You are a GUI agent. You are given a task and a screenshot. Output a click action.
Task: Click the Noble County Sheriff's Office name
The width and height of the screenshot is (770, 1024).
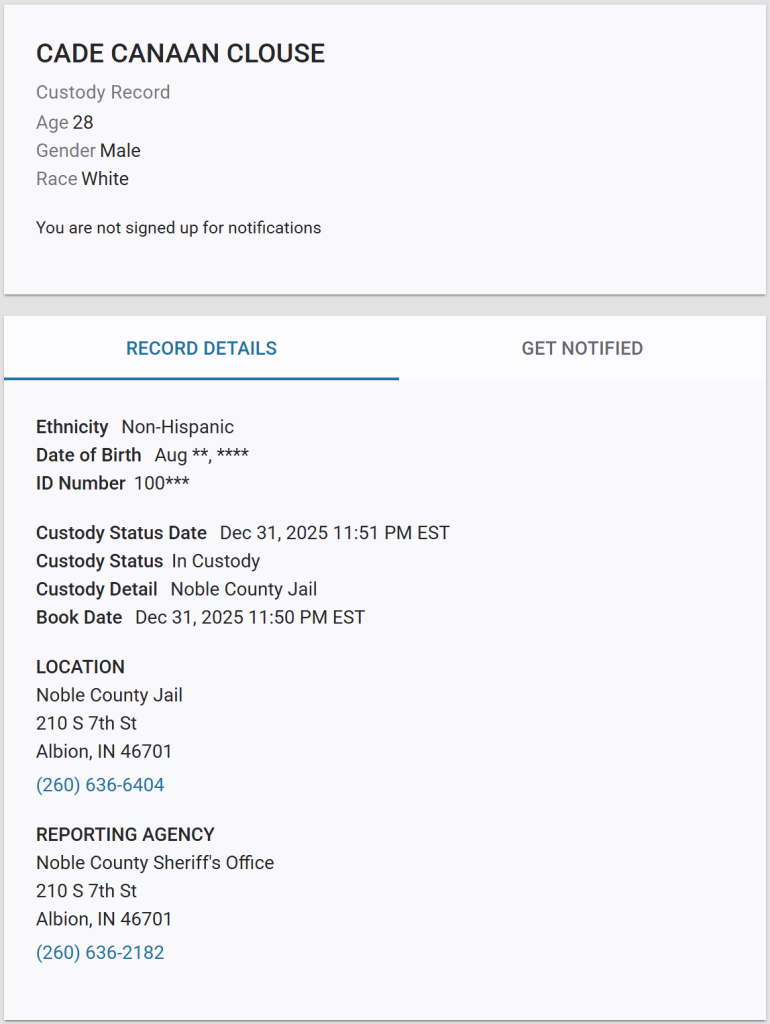pos(155,863)
